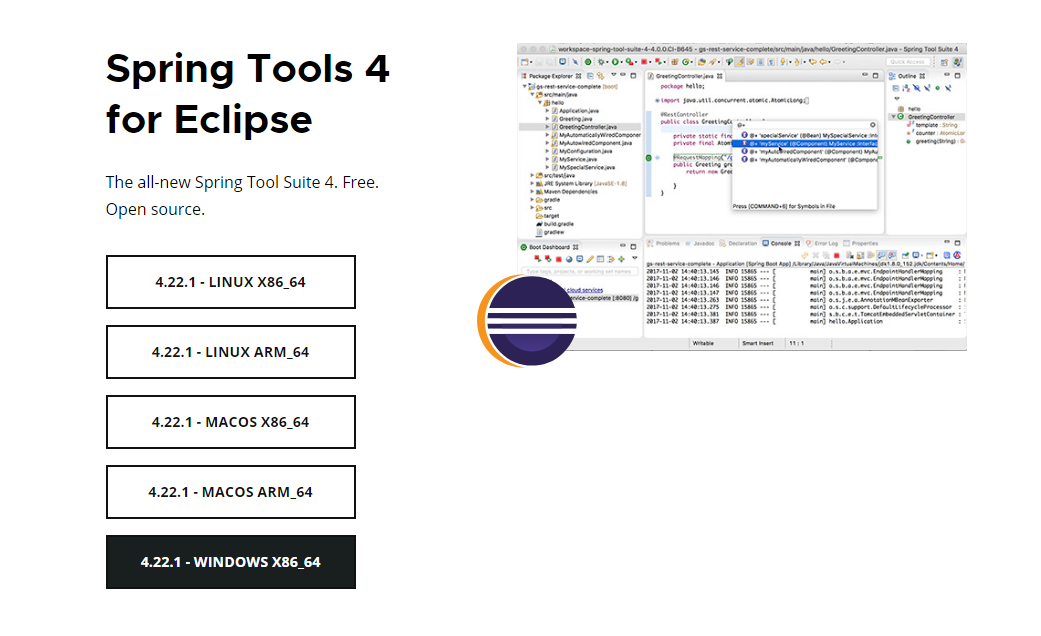The image size is (1041, 636).
Task: Open the Spring Tool Suite IDE screenshot image
Action: tap(742, 197)
